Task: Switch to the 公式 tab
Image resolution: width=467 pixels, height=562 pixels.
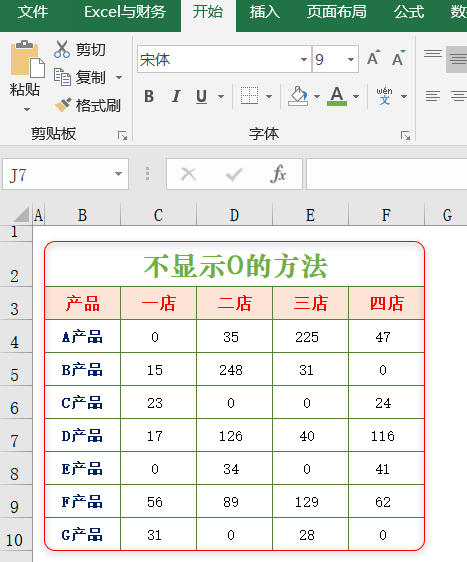Action: click(x=409, y=12)
